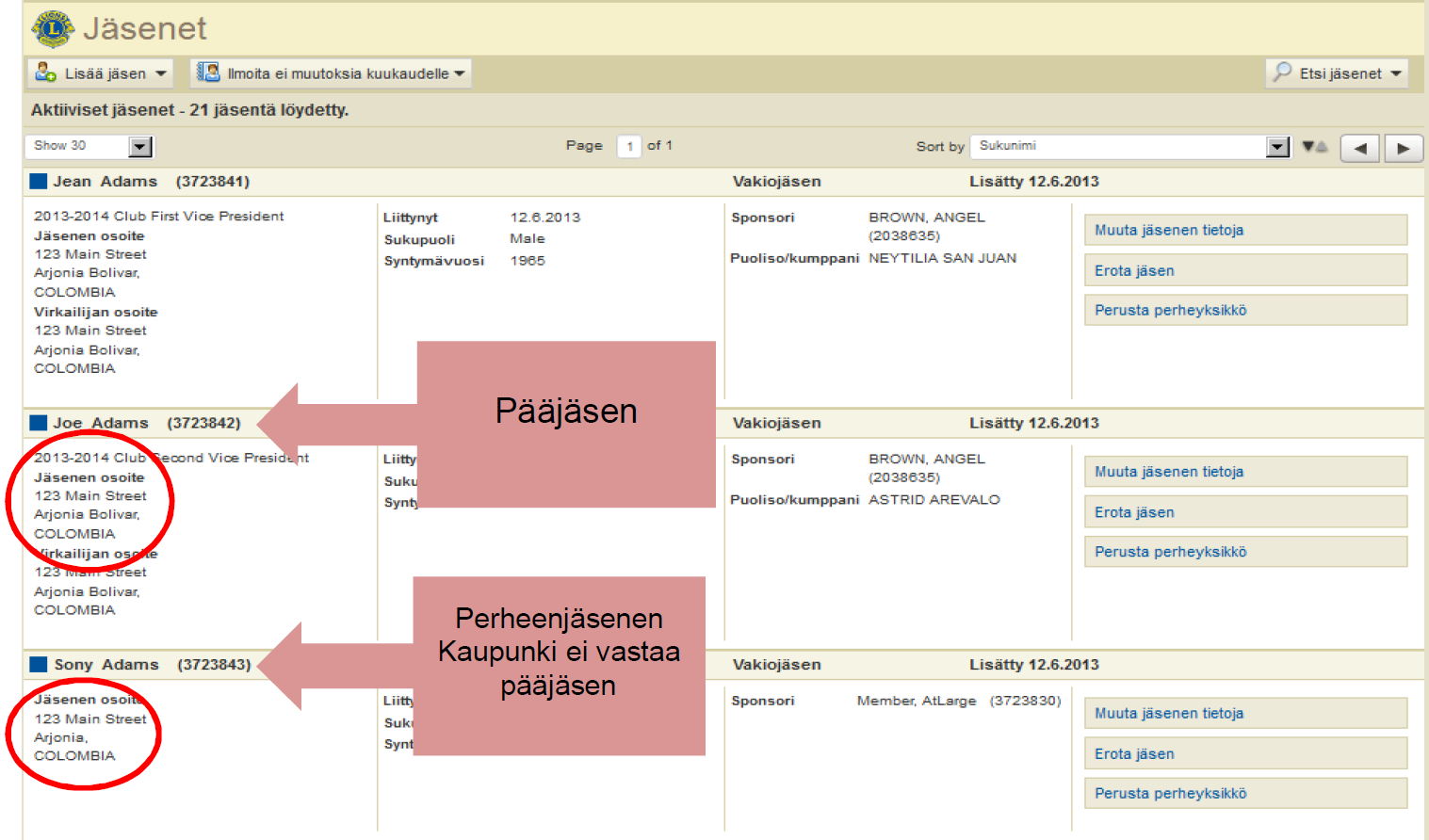Click Erota jäsen for Jean Adams
1429x840 pixels.
click(x=1246, y=270)
